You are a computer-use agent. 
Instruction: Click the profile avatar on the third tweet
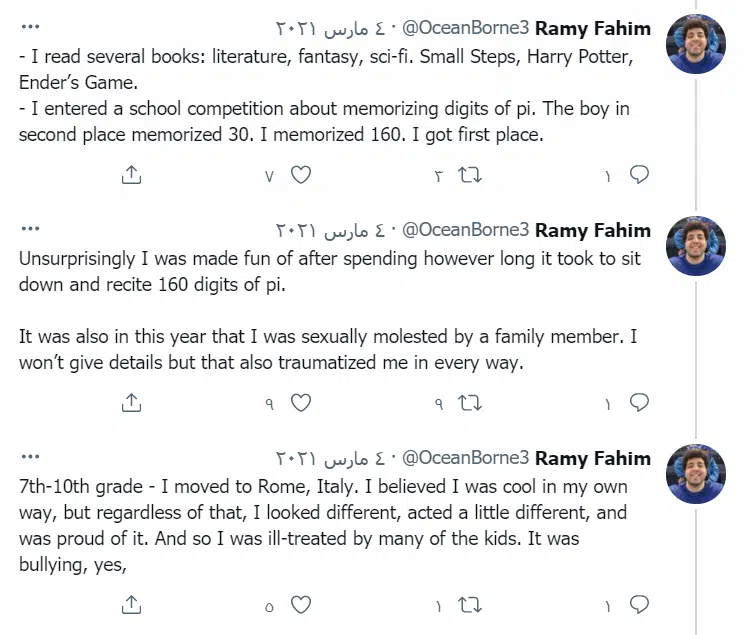click(696, 474)
